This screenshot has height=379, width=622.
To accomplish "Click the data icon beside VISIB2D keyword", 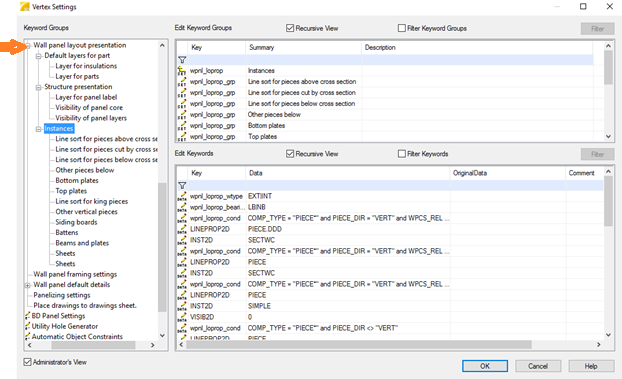I will 182,317.
